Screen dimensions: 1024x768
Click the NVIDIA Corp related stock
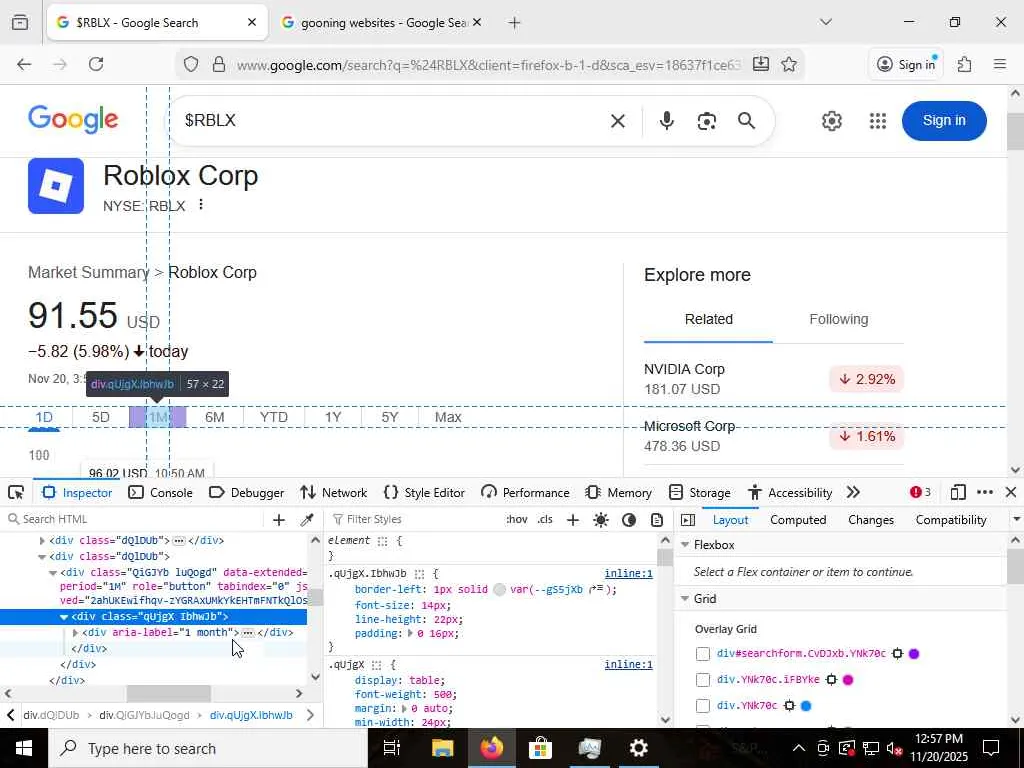click(x=773, y=379)
